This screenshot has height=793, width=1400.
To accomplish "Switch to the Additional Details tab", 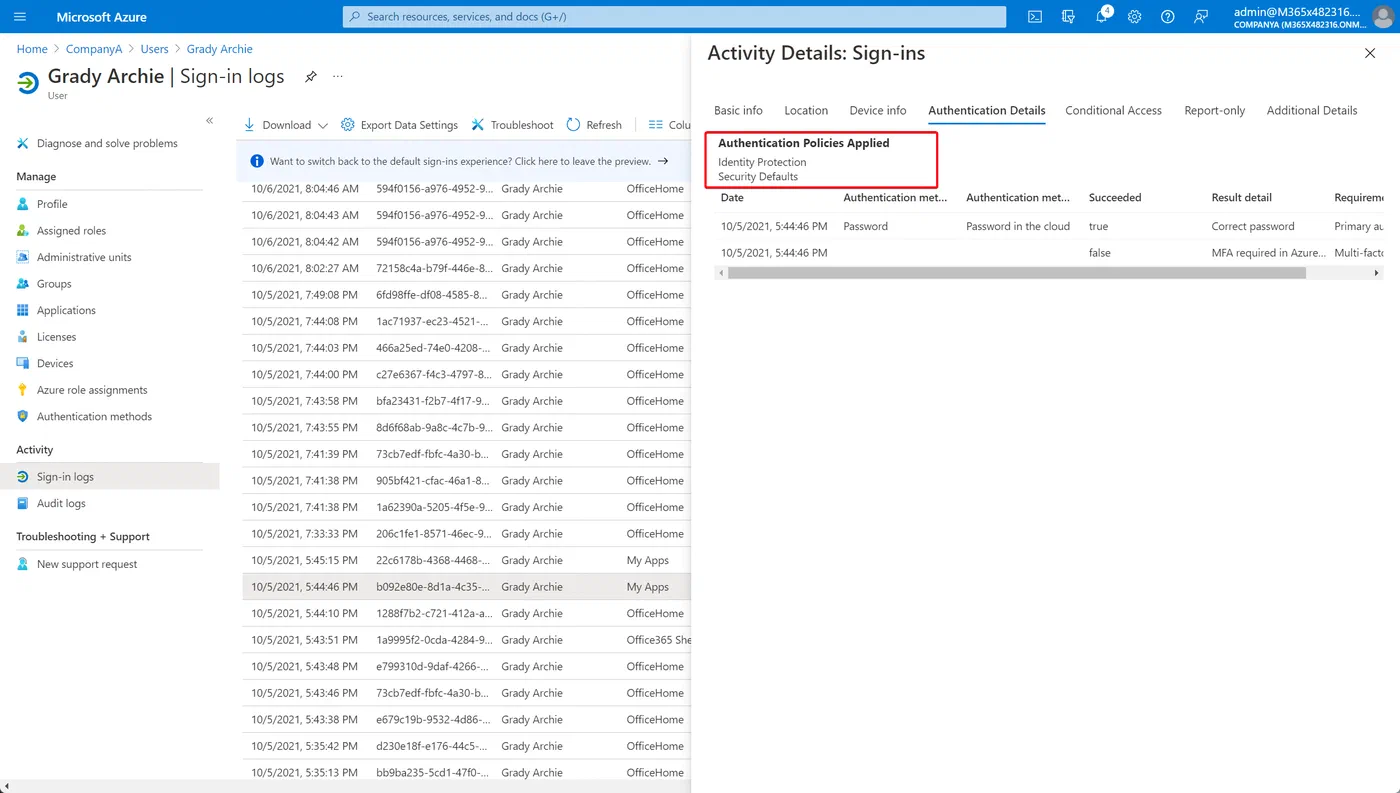I will pyautogui.click(x=1312, y=111).
